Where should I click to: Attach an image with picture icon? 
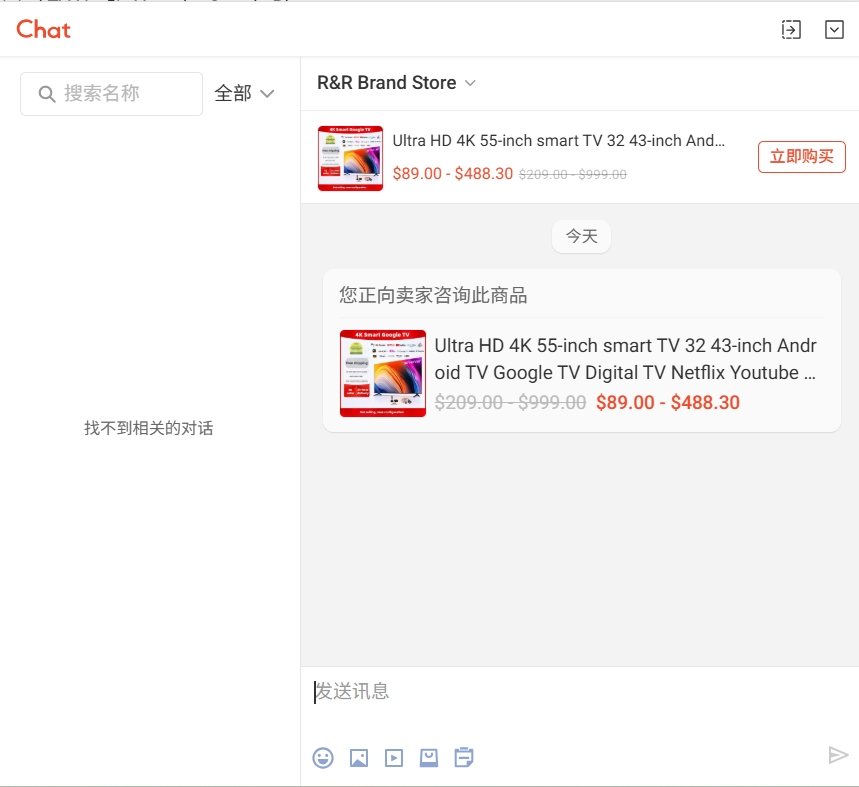point(359,758)
